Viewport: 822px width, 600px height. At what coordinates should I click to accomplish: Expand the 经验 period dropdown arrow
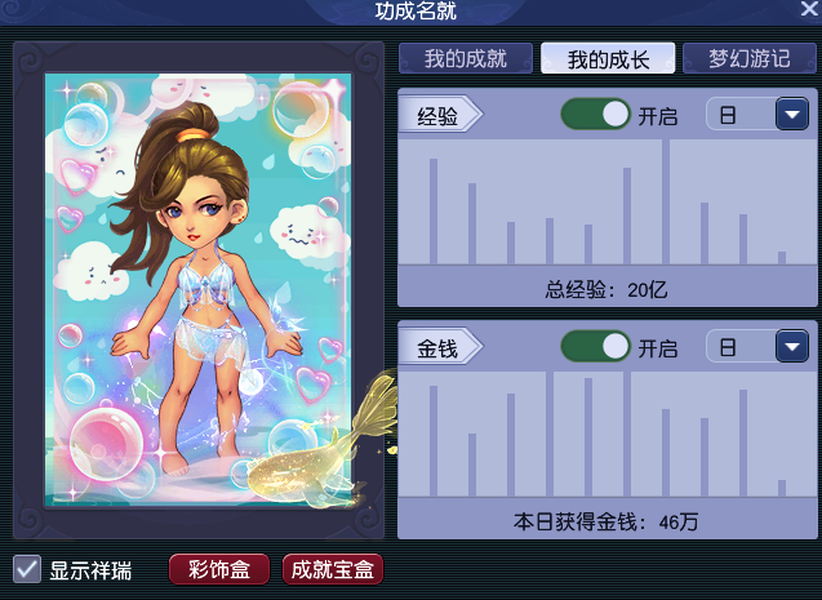coord(792,114)
